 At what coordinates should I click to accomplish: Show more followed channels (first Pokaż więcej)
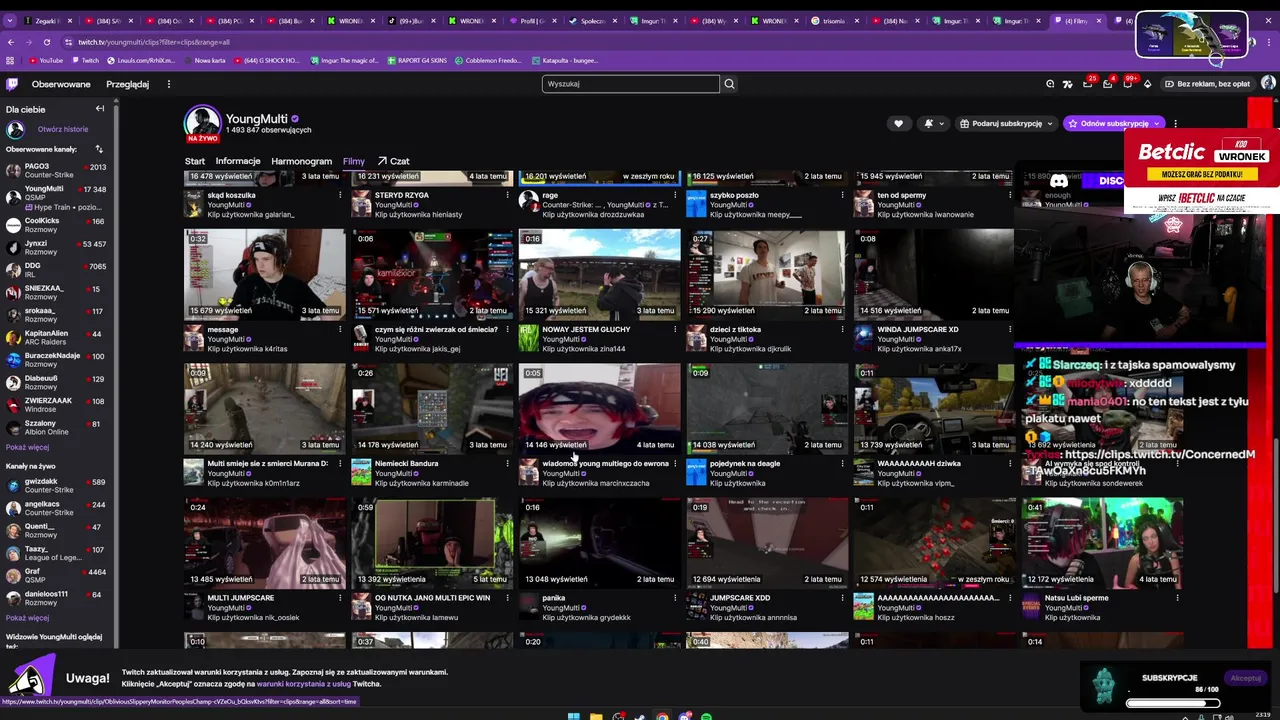[27, 447]
